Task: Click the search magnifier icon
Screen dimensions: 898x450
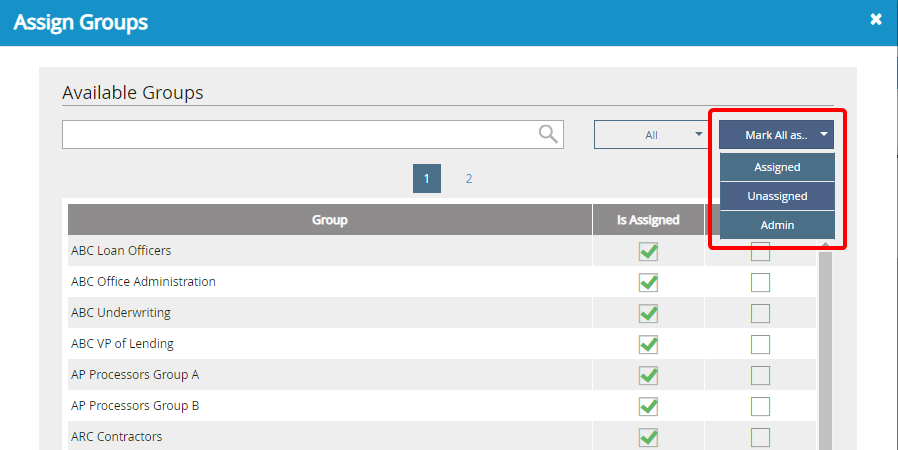Action: [548, 134]
